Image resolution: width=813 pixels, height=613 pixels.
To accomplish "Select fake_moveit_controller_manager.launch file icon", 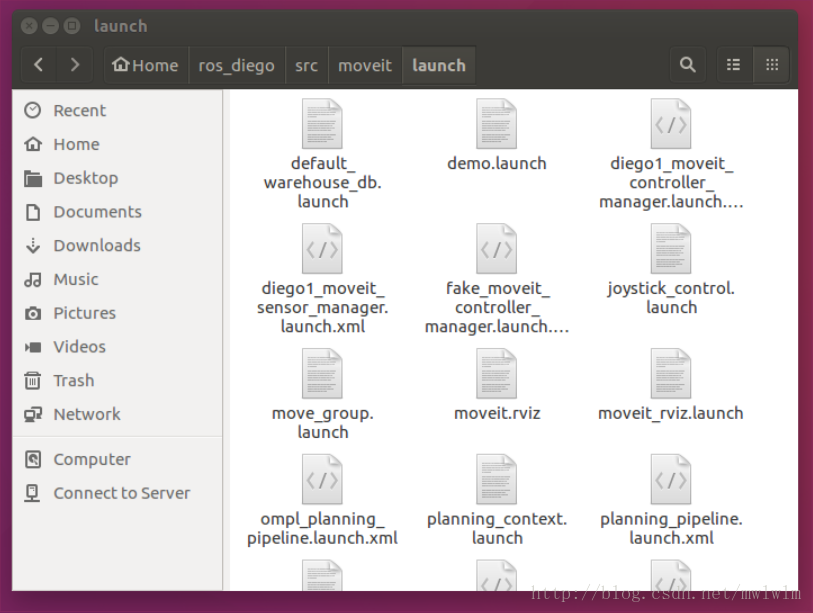I will [497, 248].
